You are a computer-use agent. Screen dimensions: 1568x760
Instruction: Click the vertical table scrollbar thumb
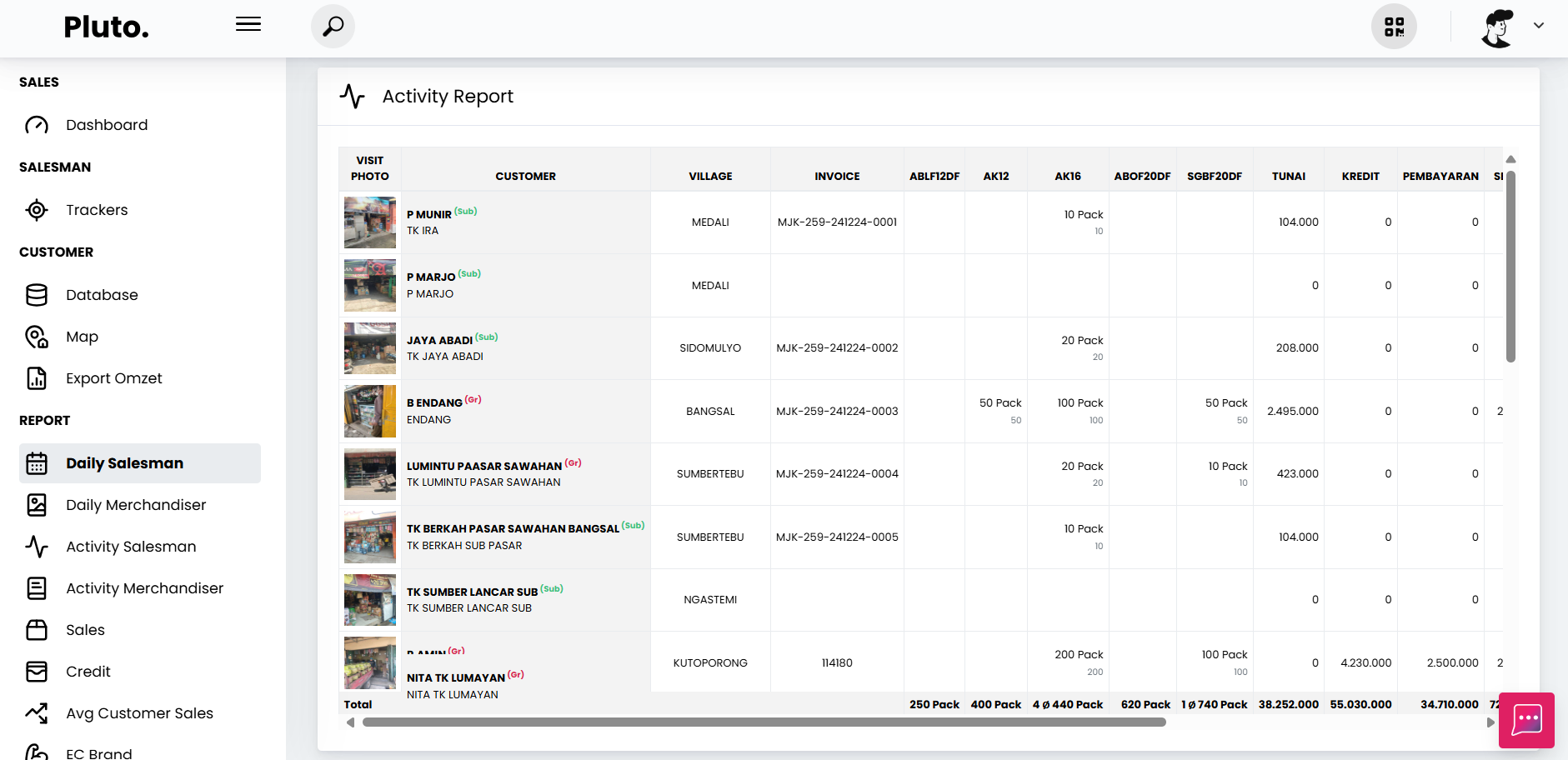point(1510,267)
